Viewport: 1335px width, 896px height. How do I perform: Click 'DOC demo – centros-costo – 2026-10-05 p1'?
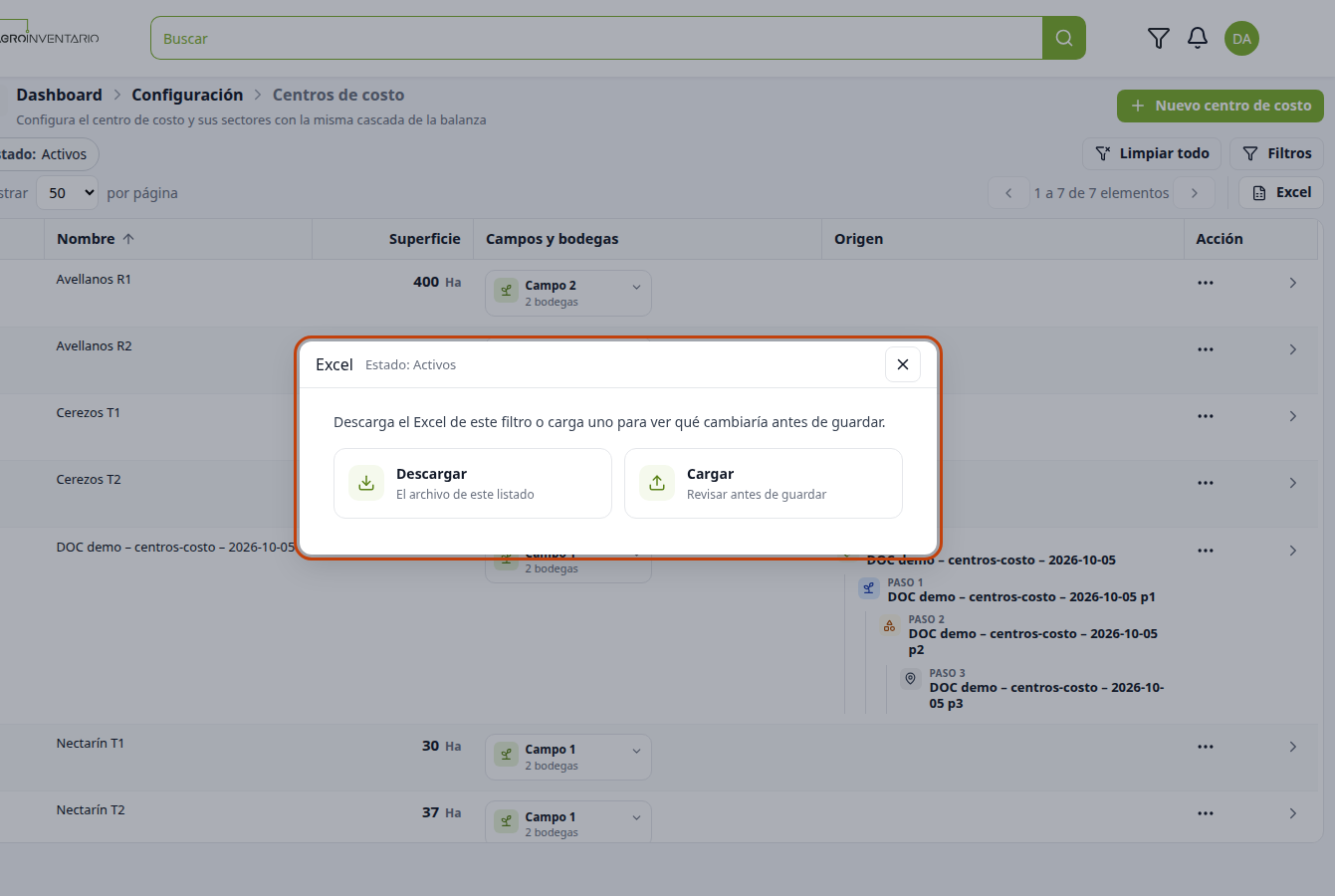1021,597
